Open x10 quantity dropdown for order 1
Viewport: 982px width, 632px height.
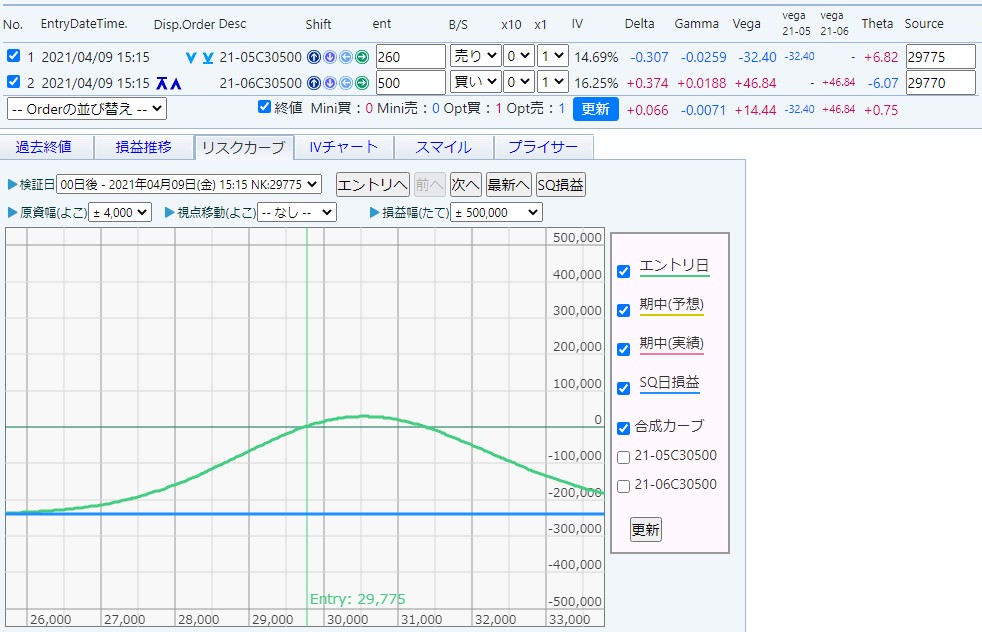519,56
